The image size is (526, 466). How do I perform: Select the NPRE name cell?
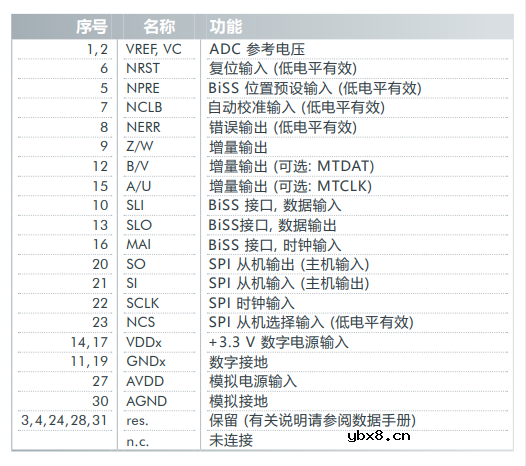click(143, 88)
